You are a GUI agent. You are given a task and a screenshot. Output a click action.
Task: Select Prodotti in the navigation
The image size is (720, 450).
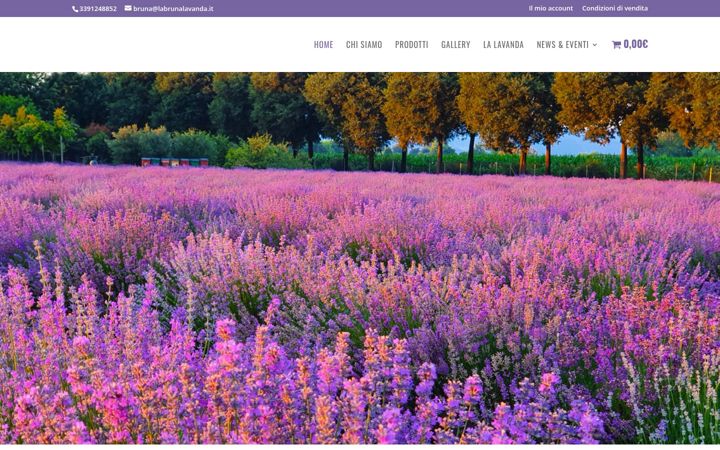[411, 45]
